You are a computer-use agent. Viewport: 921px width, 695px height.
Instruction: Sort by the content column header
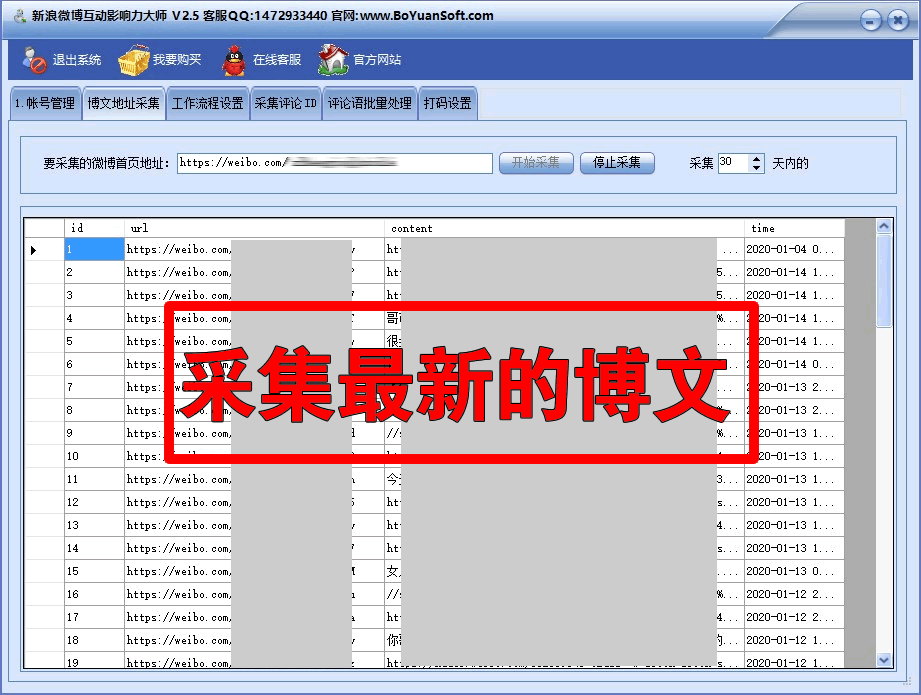tap(564, 228)
